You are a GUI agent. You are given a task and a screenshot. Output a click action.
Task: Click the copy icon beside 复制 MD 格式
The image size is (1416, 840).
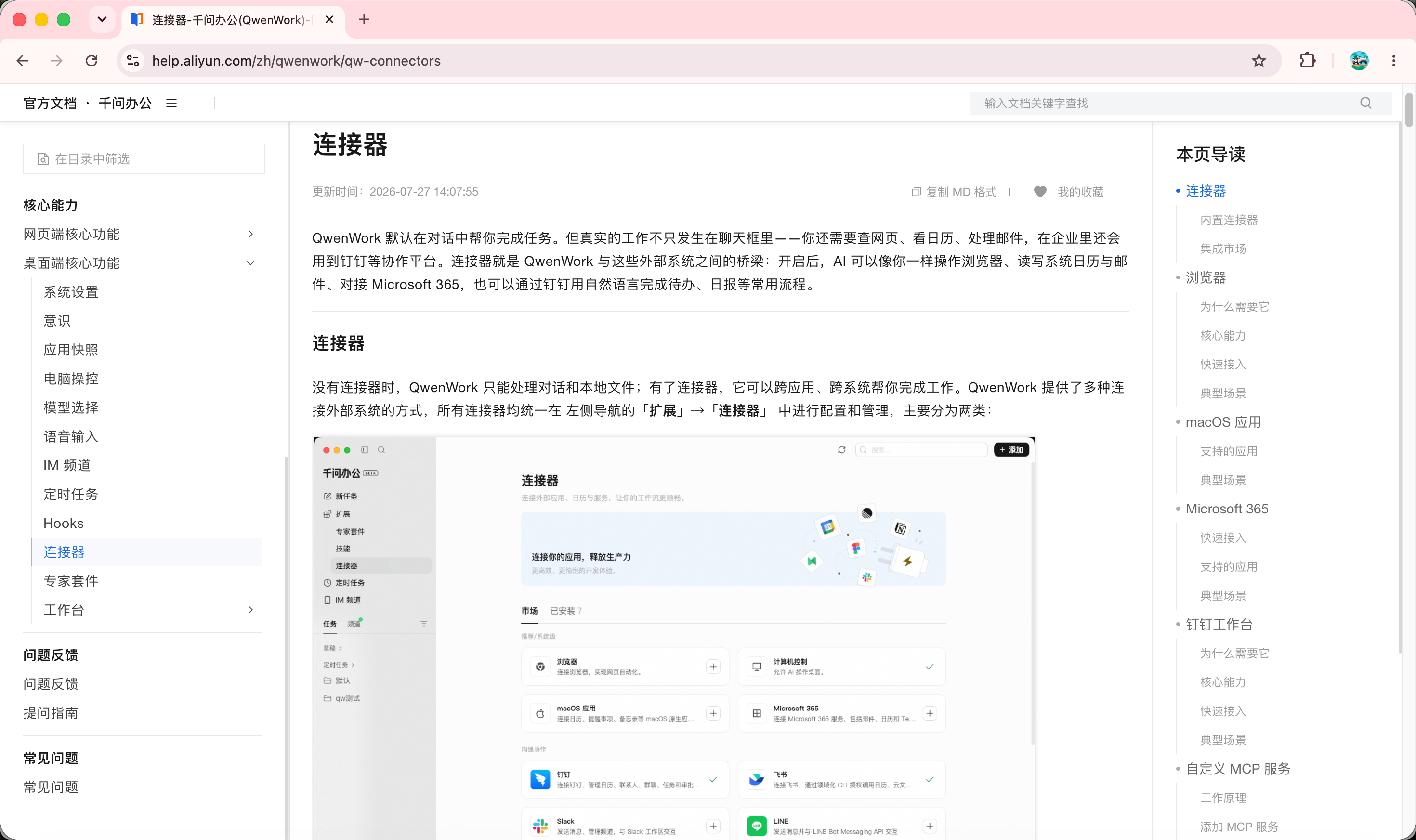(916, 192)
